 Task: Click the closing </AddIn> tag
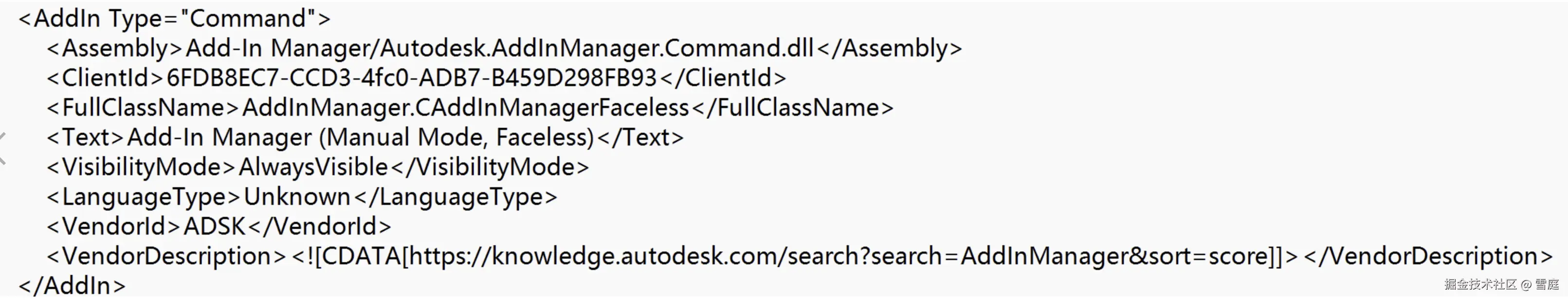[73, 285]
